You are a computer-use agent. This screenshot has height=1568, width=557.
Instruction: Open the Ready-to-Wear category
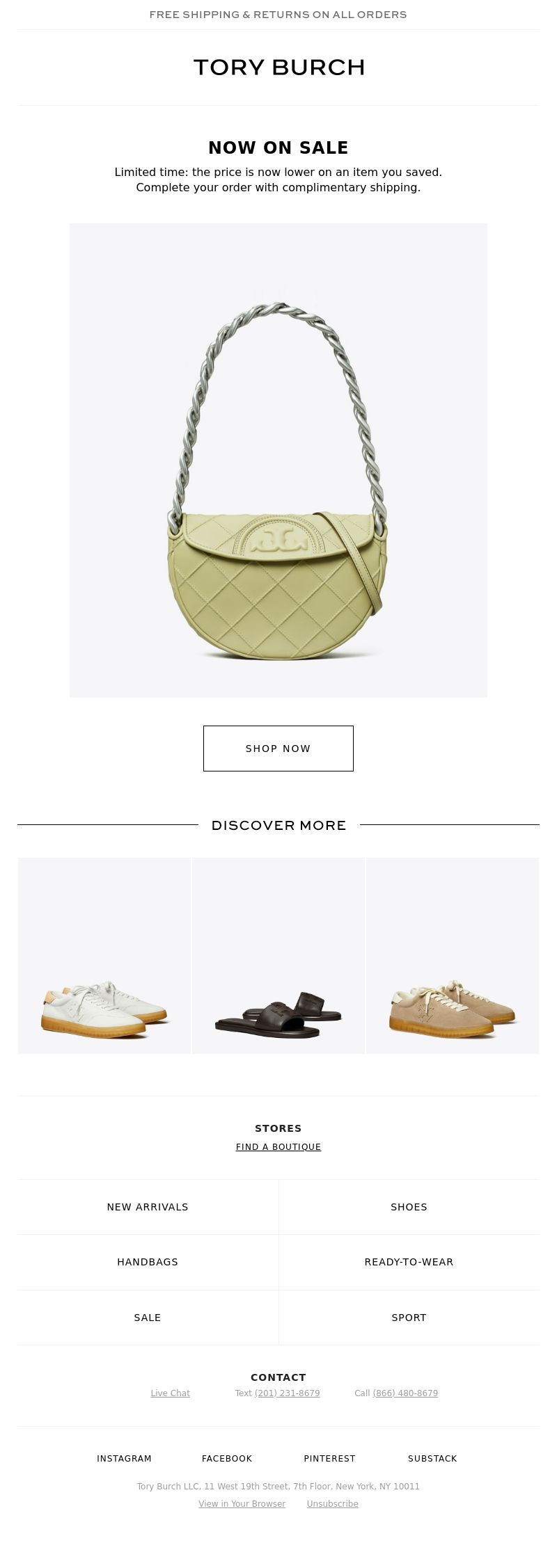click(409, 1261)
